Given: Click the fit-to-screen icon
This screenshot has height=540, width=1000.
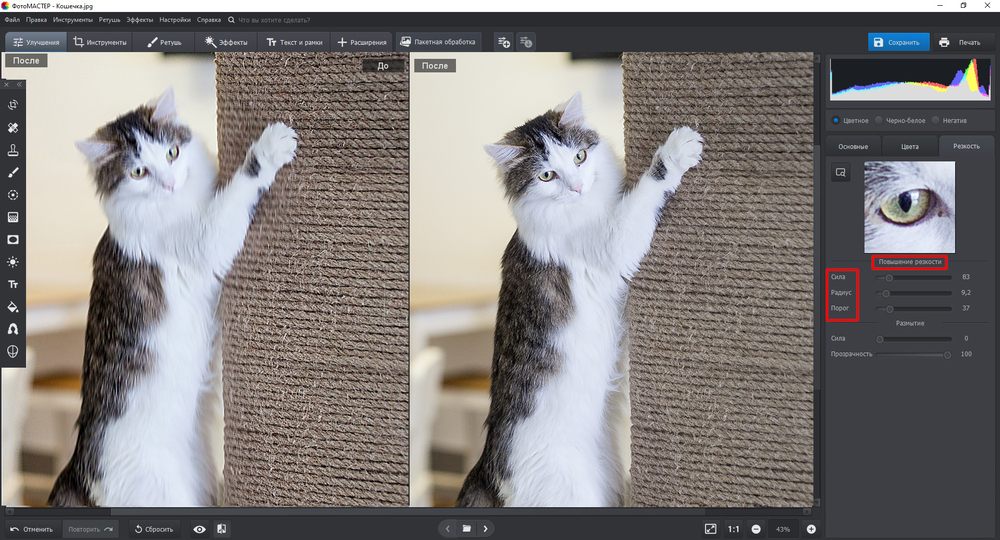Looking at the screenshot, I should [710, 529].
